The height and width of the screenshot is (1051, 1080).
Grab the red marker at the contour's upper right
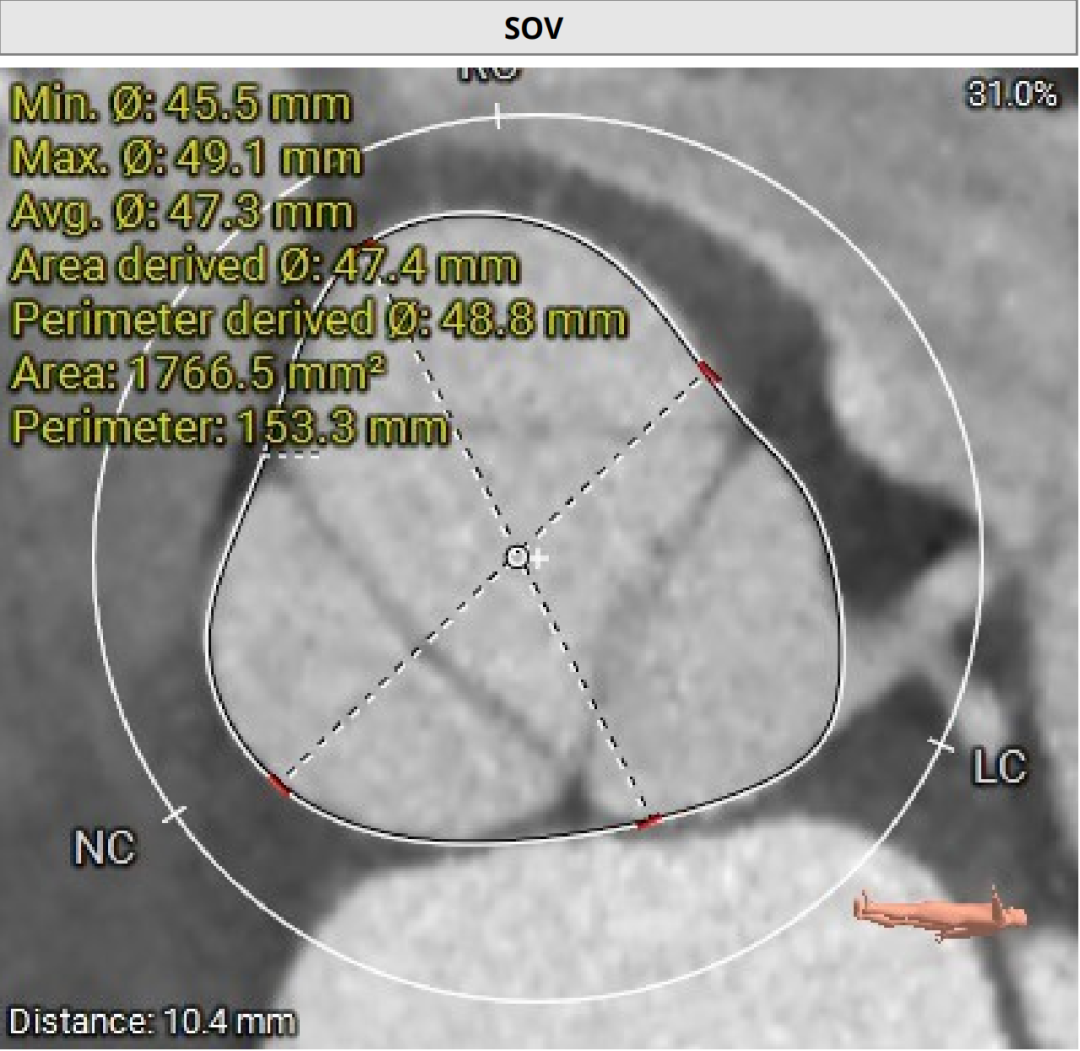(709, 373)
